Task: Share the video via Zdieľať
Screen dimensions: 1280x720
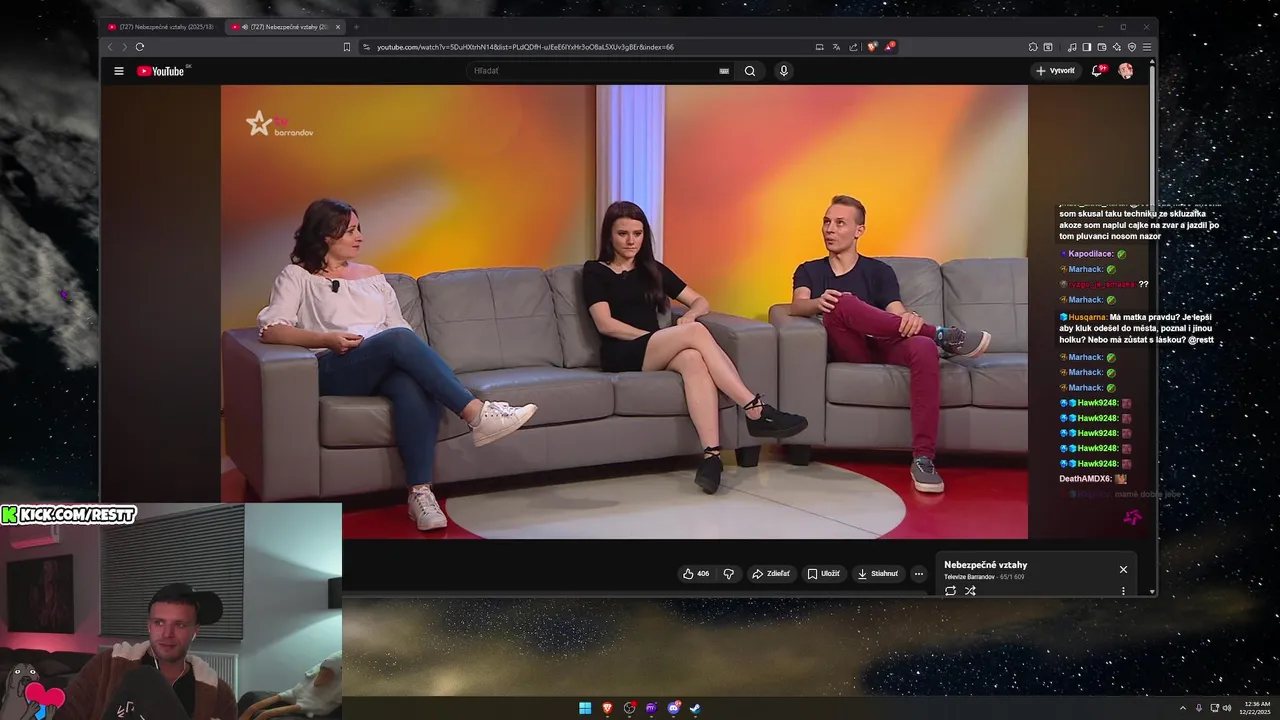Action: click(771, 574)
